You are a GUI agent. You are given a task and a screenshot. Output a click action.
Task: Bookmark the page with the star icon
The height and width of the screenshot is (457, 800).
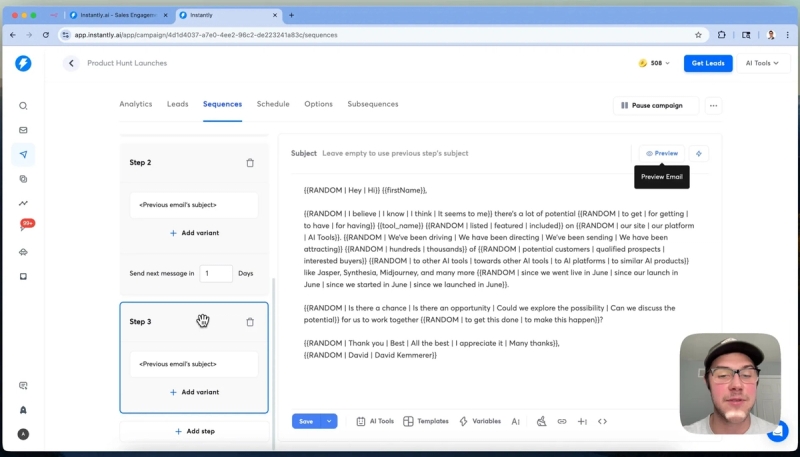tap(698, 35)
